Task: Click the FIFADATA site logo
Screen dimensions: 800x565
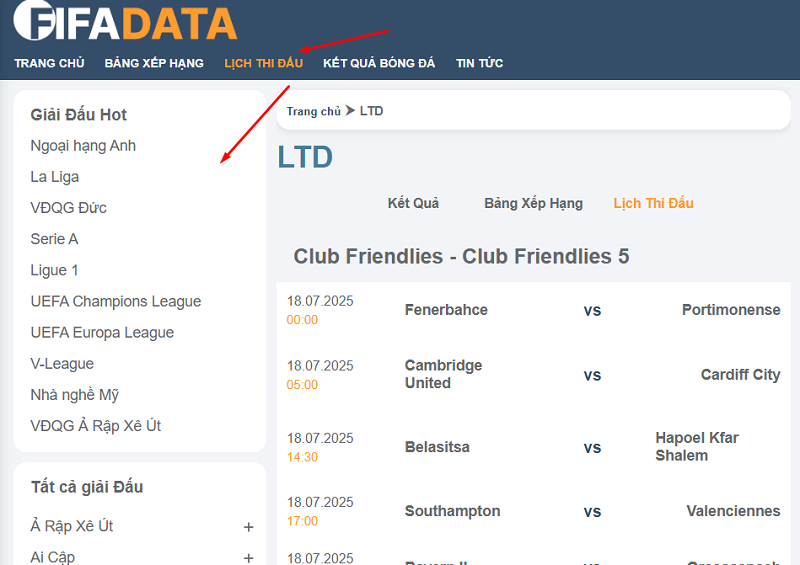Action: [x=125, y=22]
